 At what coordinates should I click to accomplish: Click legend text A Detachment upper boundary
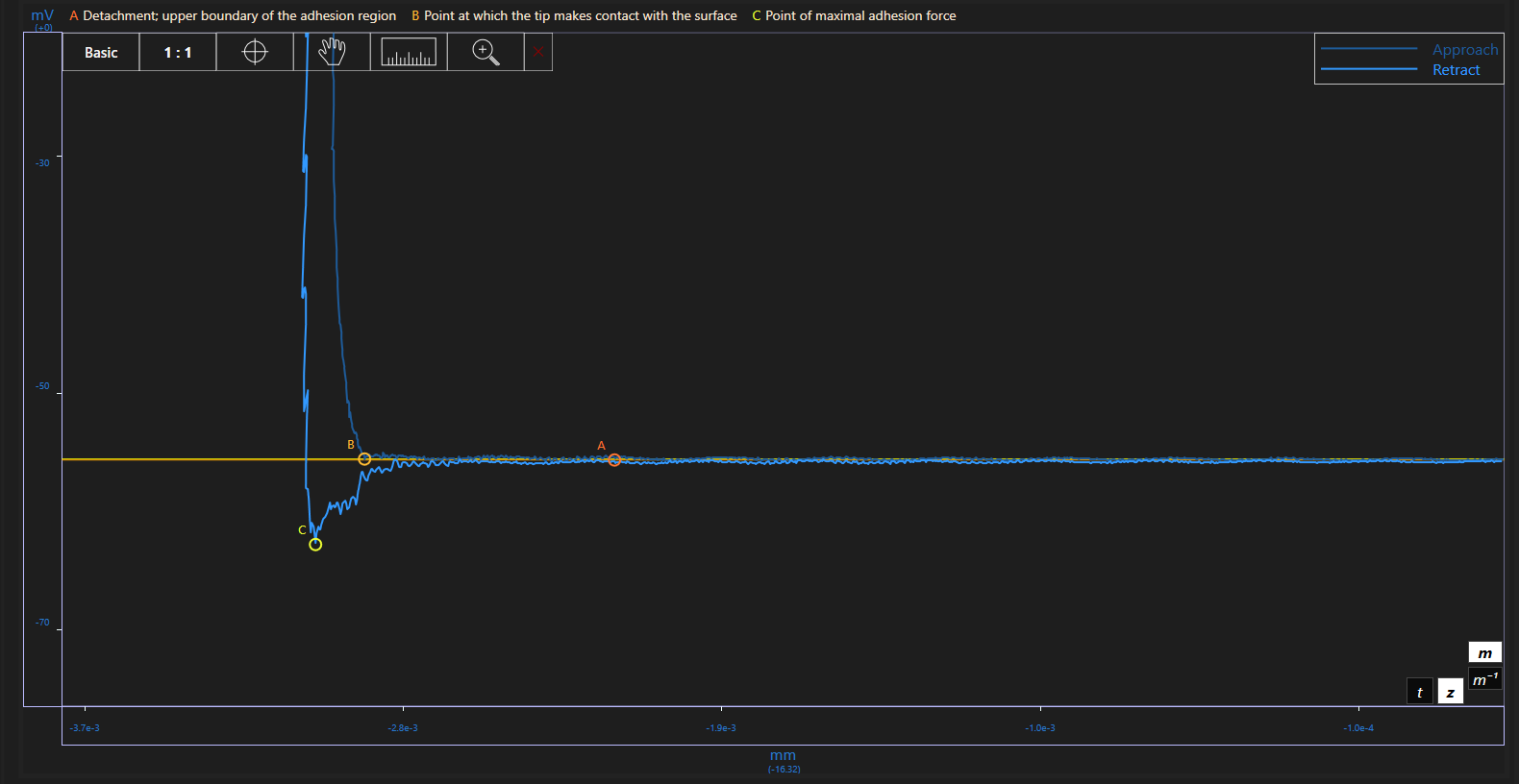pyautogui.click(x=233, y=15)
